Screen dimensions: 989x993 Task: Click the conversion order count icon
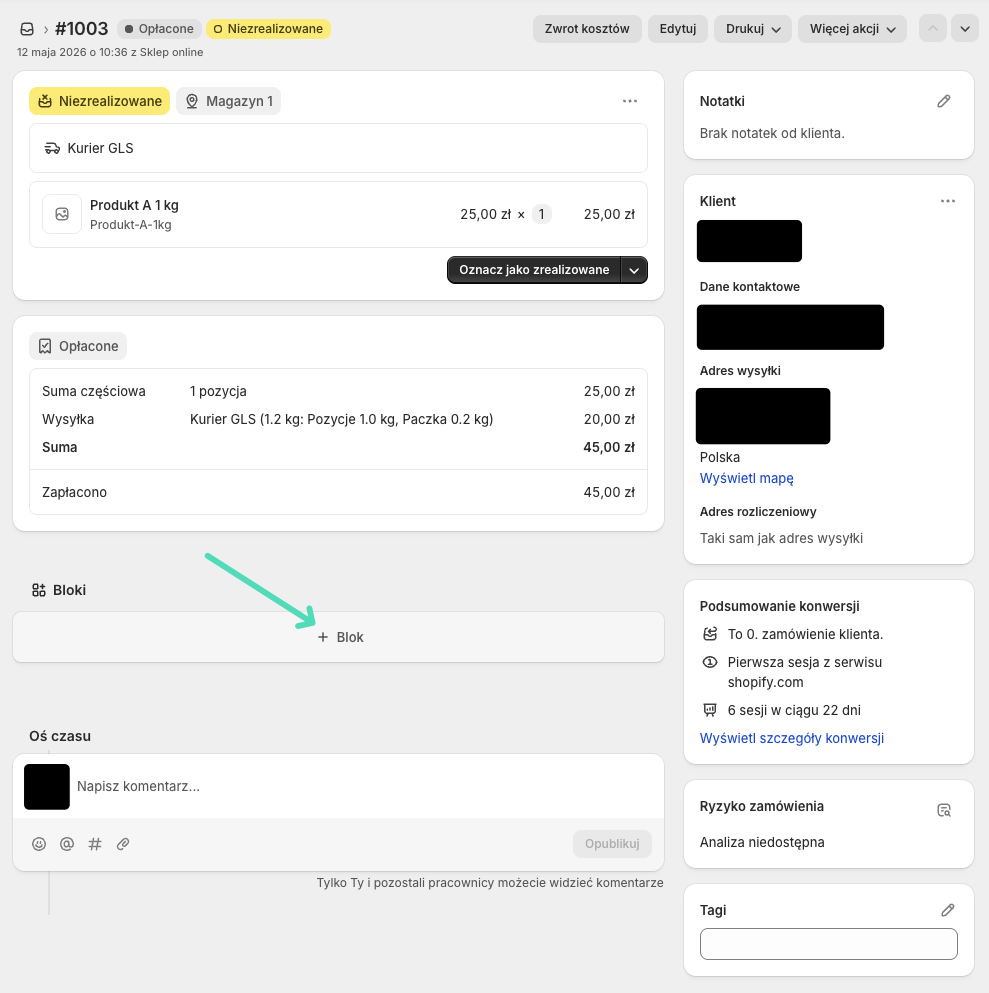click(710, 634)
